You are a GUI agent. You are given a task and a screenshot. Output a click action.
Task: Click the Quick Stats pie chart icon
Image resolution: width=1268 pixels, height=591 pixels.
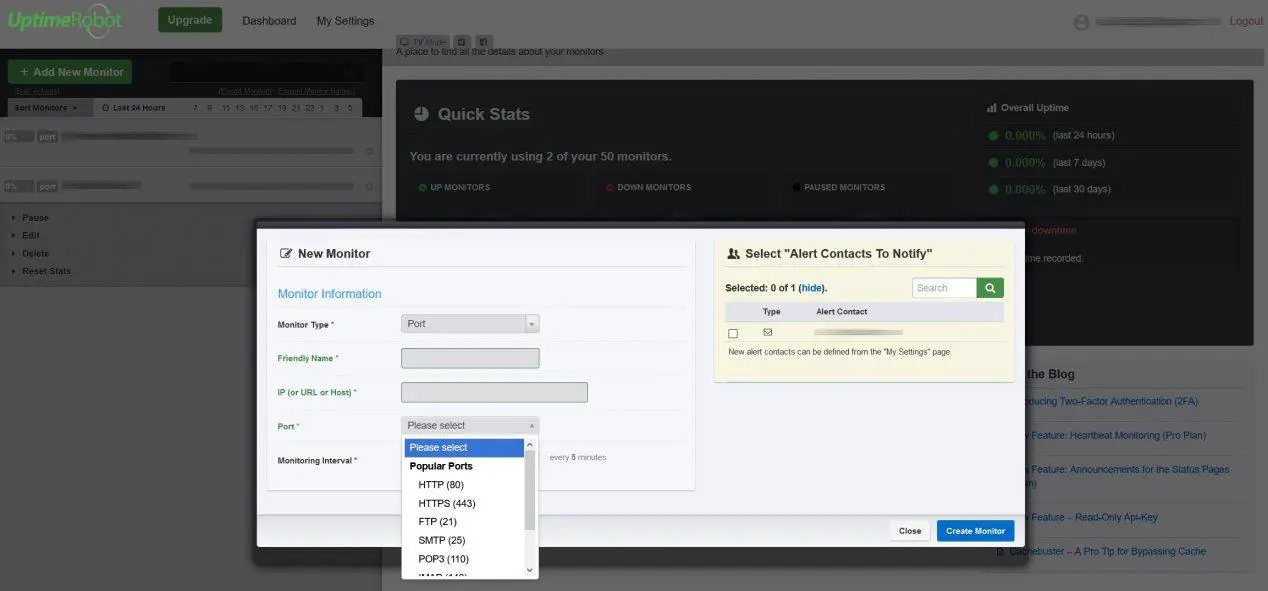[421, 114]
